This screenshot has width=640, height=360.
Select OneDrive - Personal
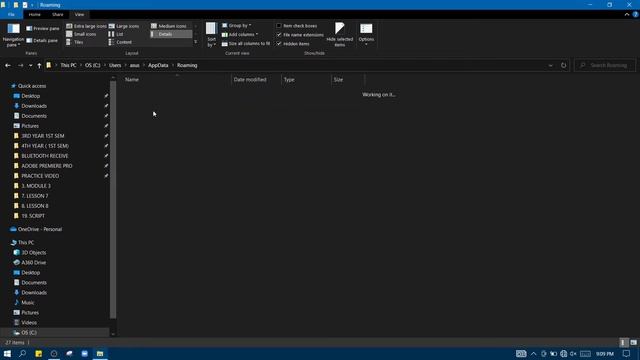click(x=40, y=229)
